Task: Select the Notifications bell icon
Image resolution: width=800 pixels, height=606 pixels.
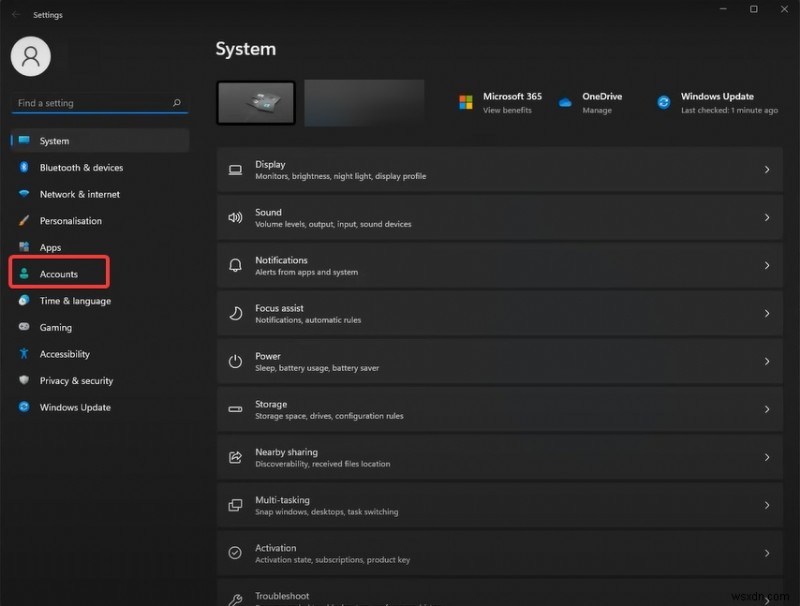Action: tap(236, 265)
